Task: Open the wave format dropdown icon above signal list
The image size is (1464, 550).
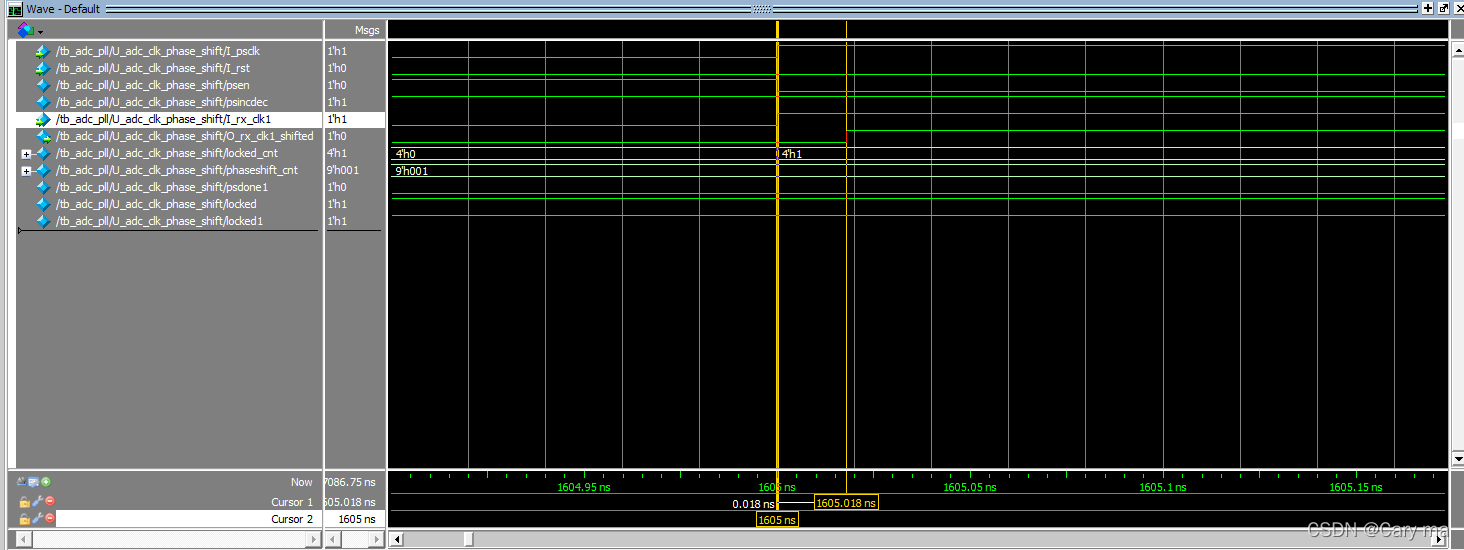Action: [x=30, y=30]
